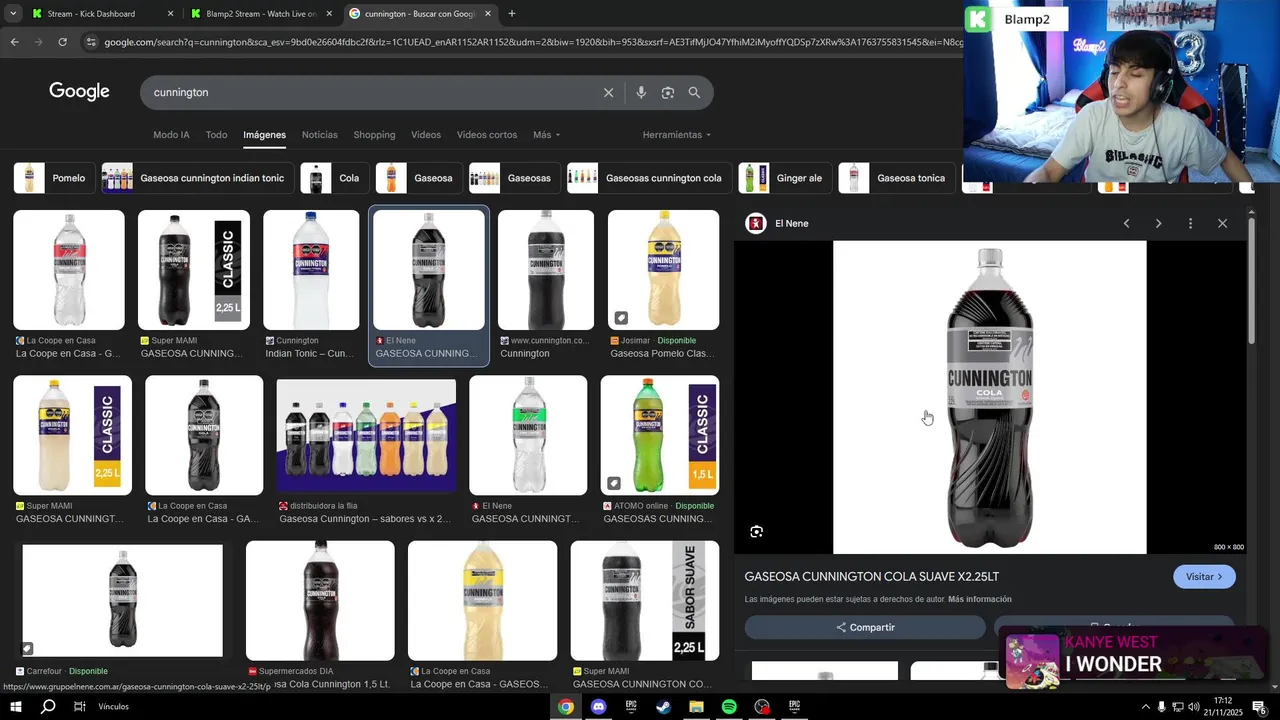The image size is (1280, 720).
Task: Open Super MAMI Classic 2,25 L cola thumbnail
Action: [194, 270]
